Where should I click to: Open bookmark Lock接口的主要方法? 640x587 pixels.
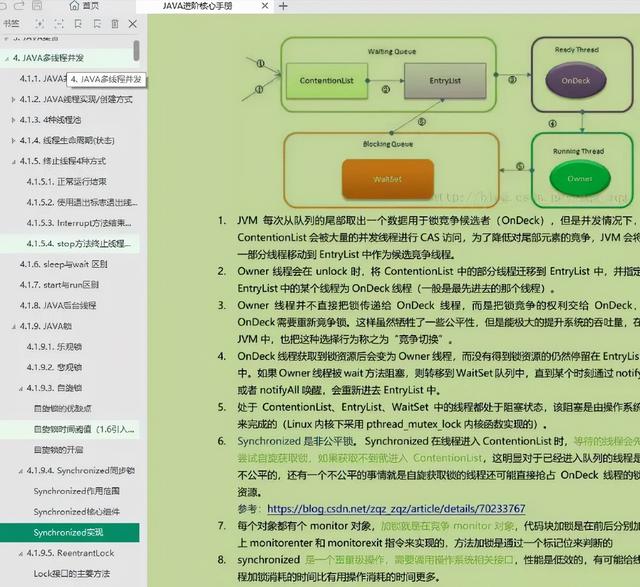(x=72, y=574)
